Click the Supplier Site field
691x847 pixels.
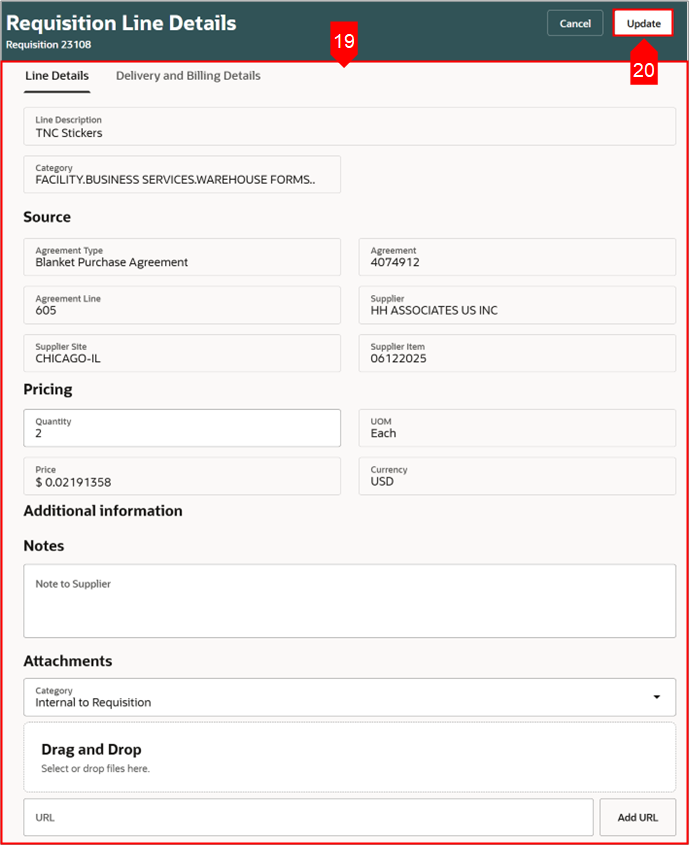(182, 353)
